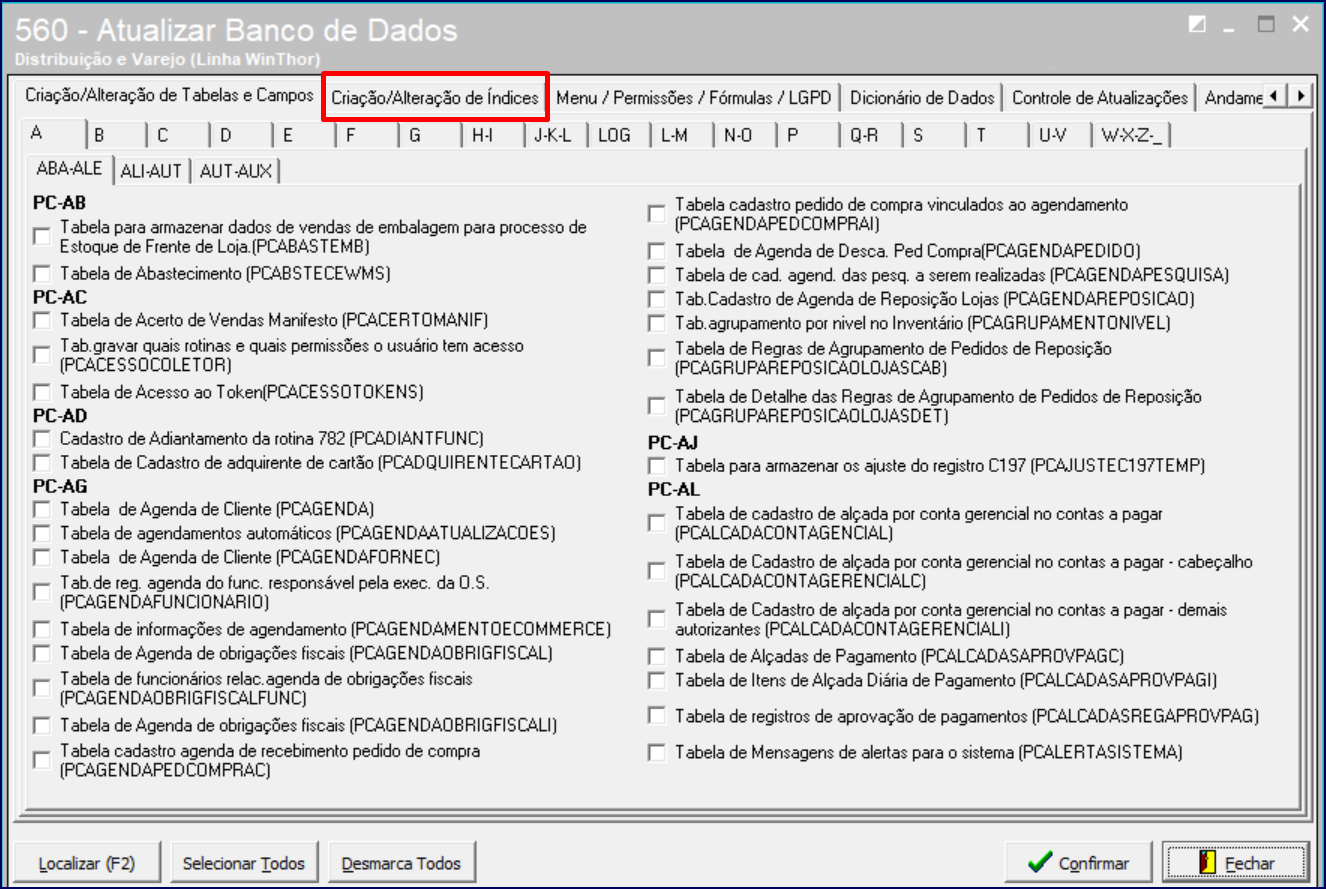Tick the PCALCADACONTAGENCIAL checkbox

pyautogui.click(x=656, y=523)
